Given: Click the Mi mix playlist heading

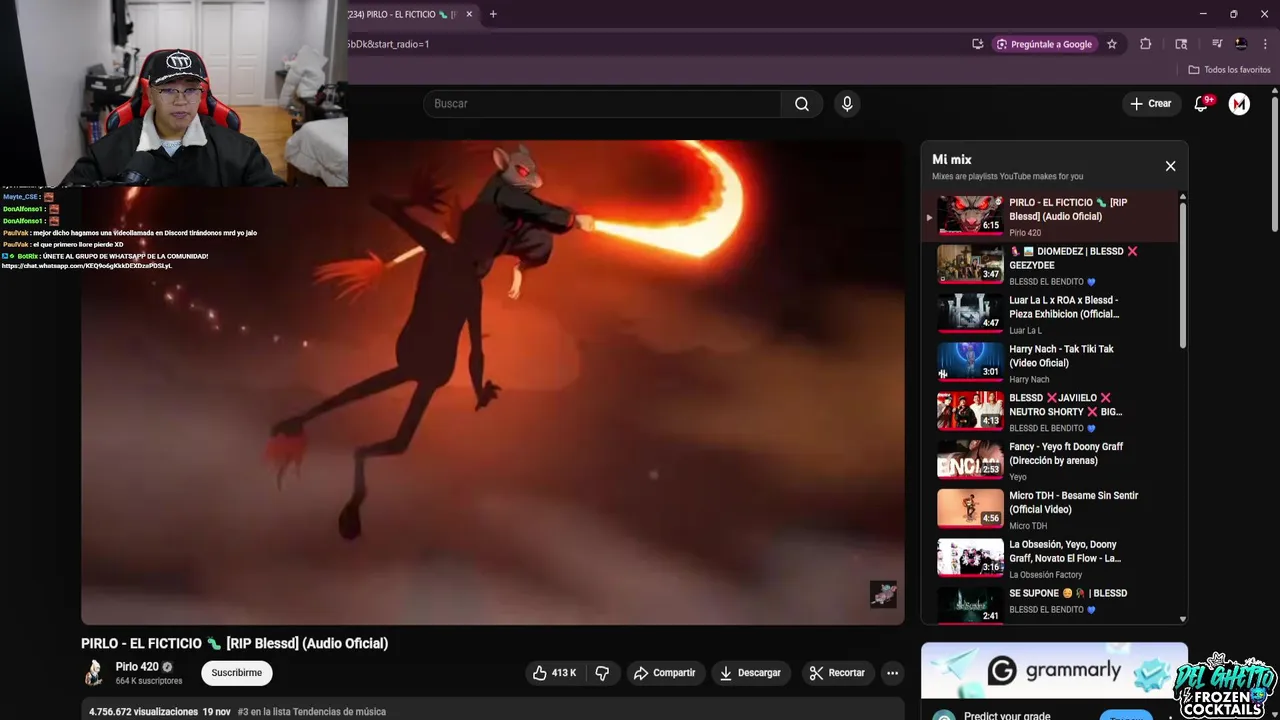Looking at the screenshot, I should click(x=952, y=159).
